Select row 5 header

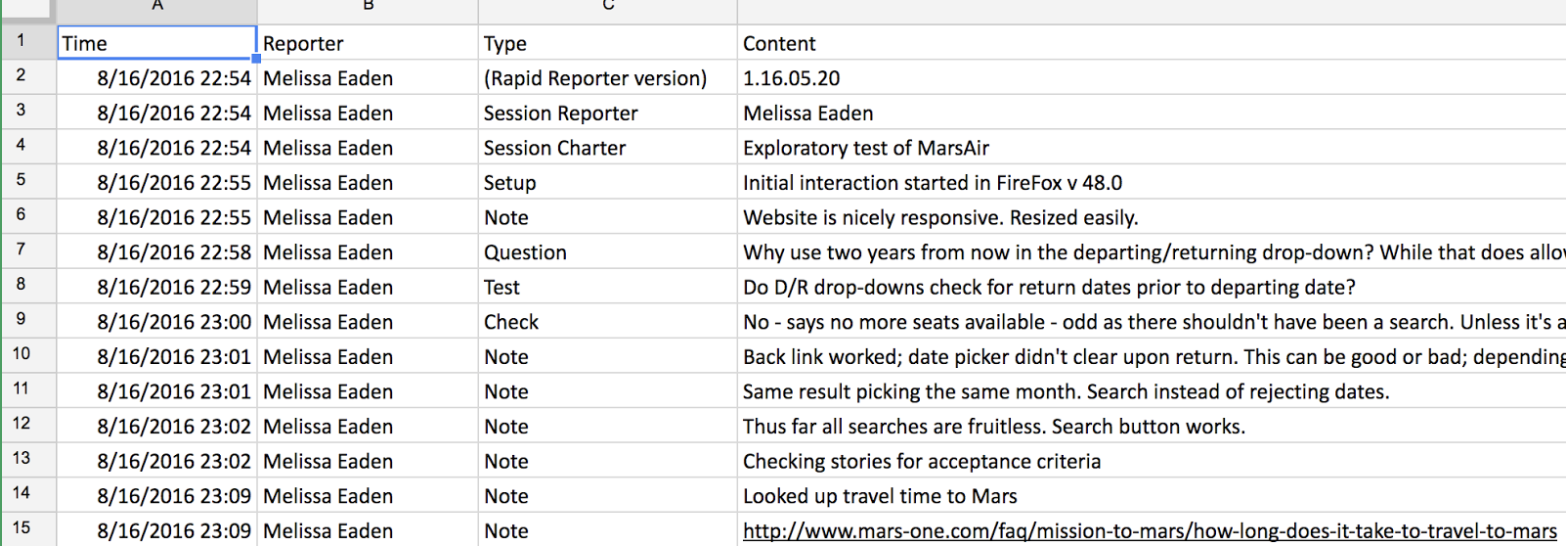tap(22, 182)
